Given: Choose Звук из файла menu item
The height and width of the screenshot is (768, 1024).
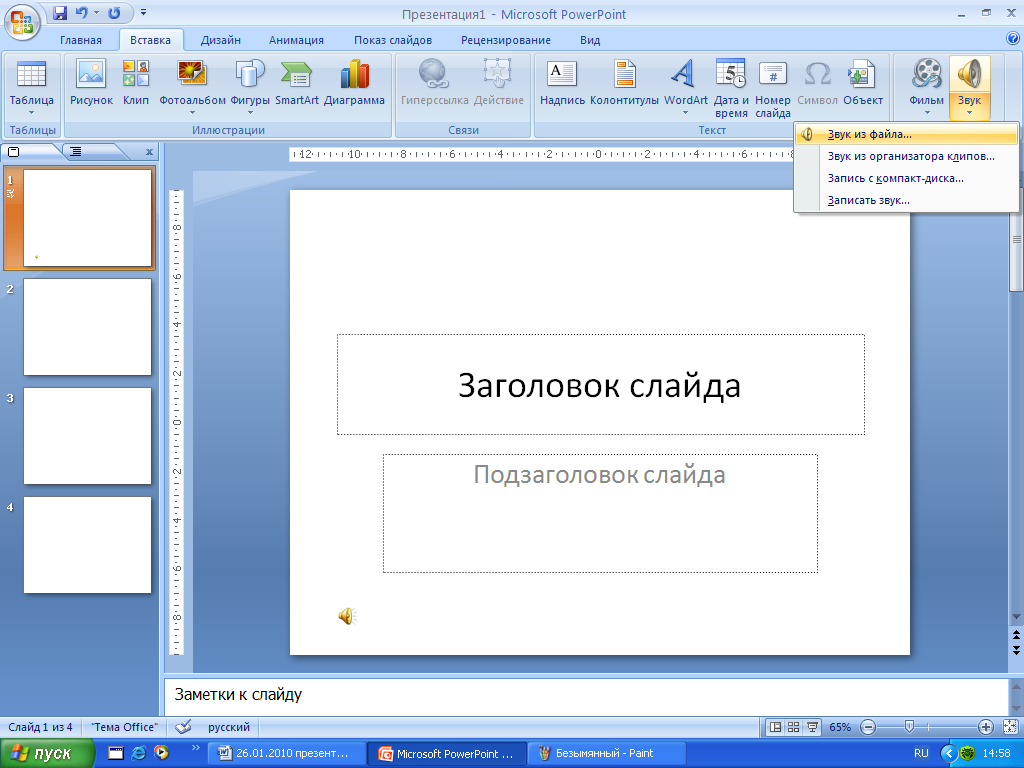Looking at the screenshot, I should [x=906, y=135].
